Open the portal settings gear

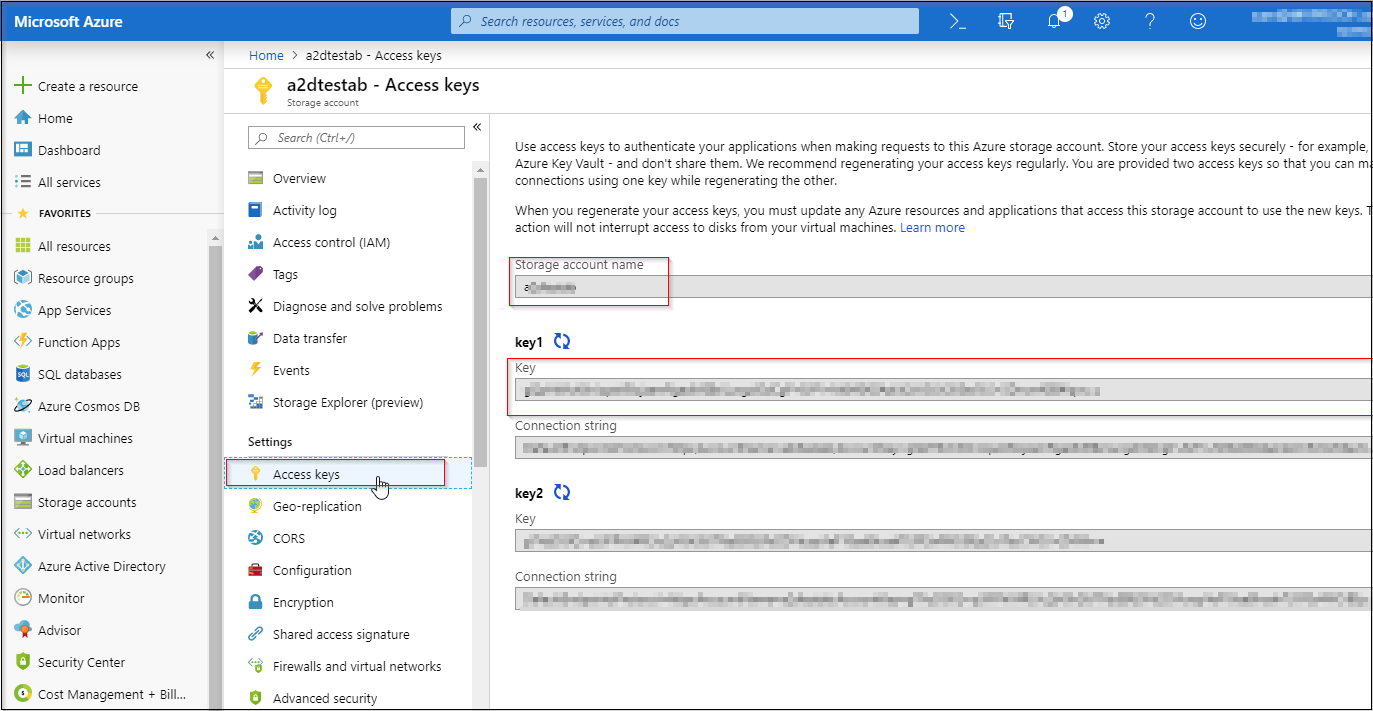[x=1102, y=21]
